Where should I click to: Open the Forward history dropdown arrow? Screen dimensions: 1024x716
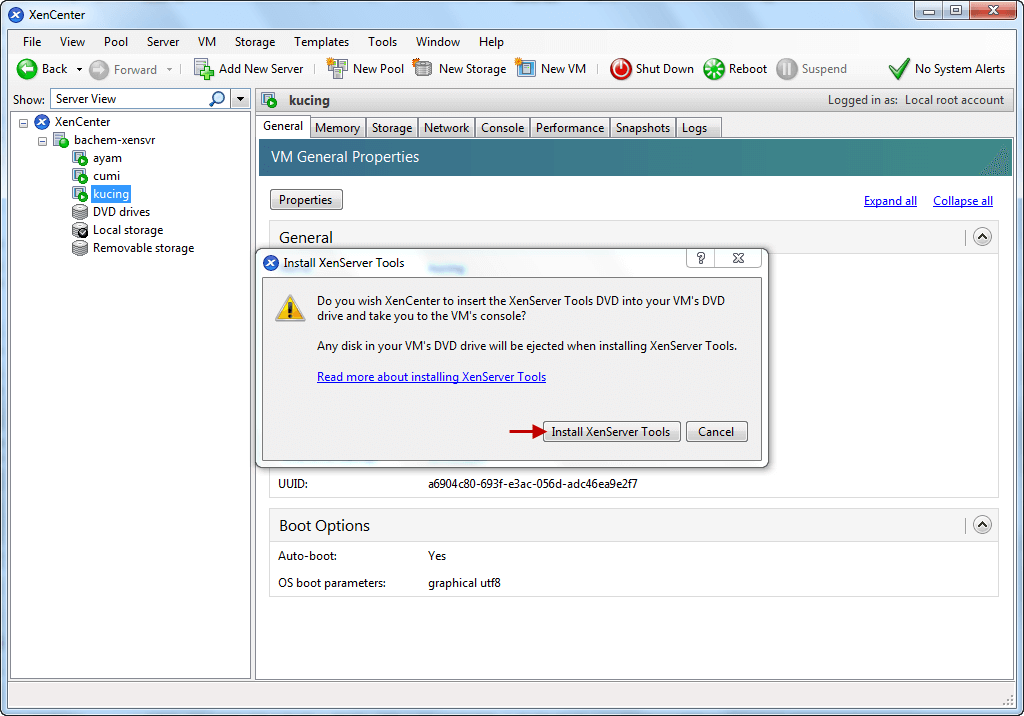click(169, 69)
